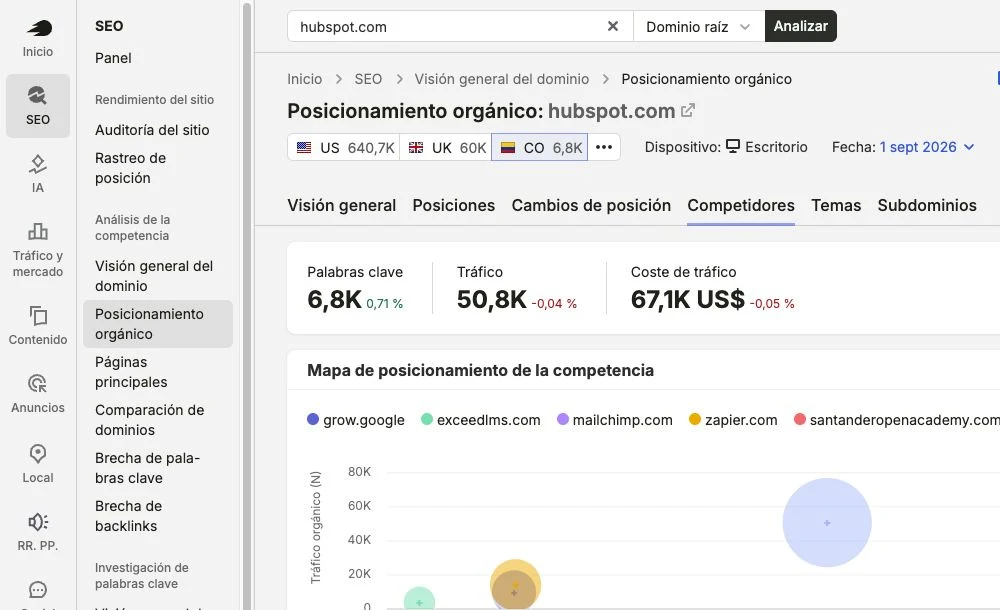Open Rastreo de posición
This screenshot has height=610, width=1000.
pos(130,168)
